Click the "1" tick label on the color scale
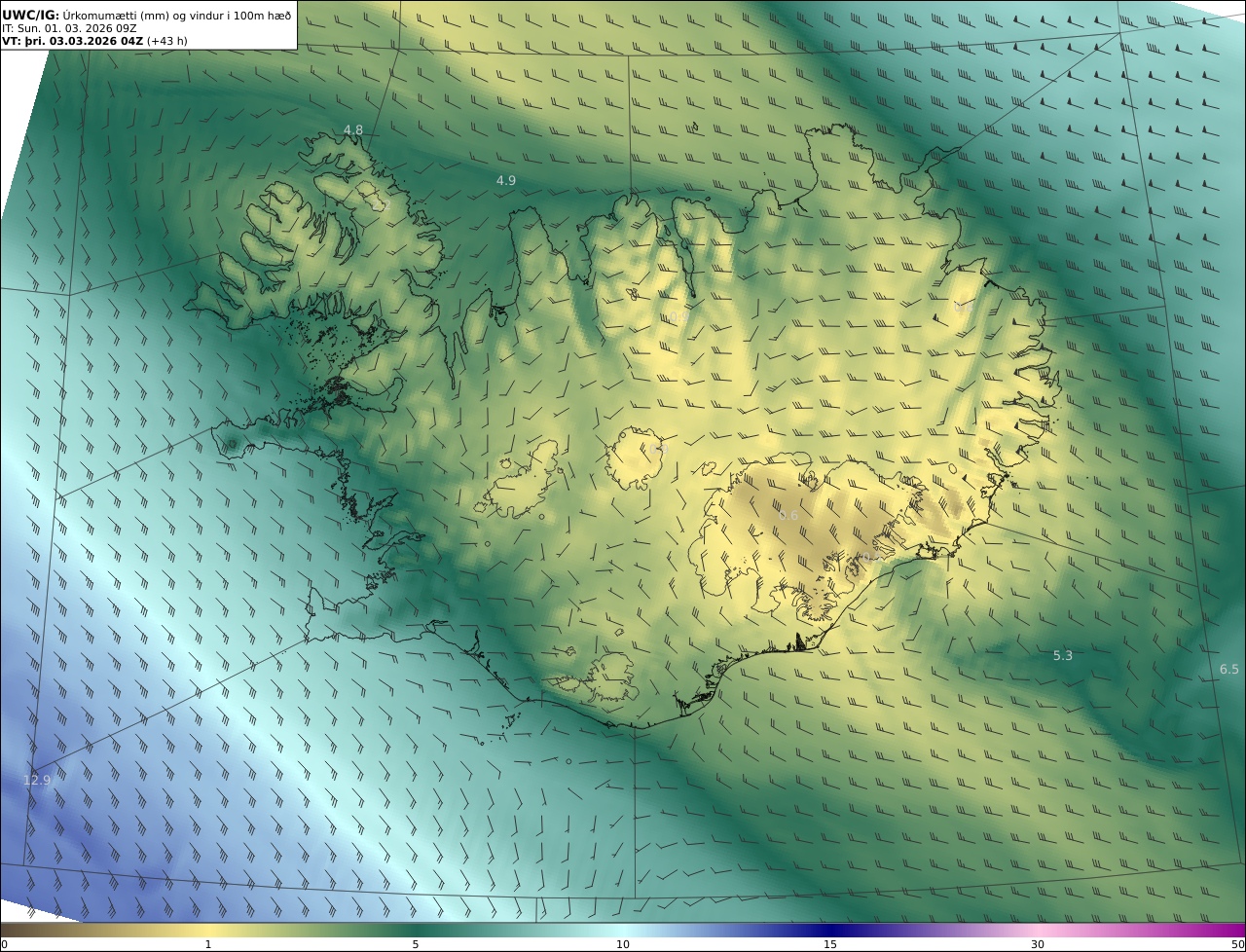This screenshot has width=1246, height=952. (x=208, y=944)
